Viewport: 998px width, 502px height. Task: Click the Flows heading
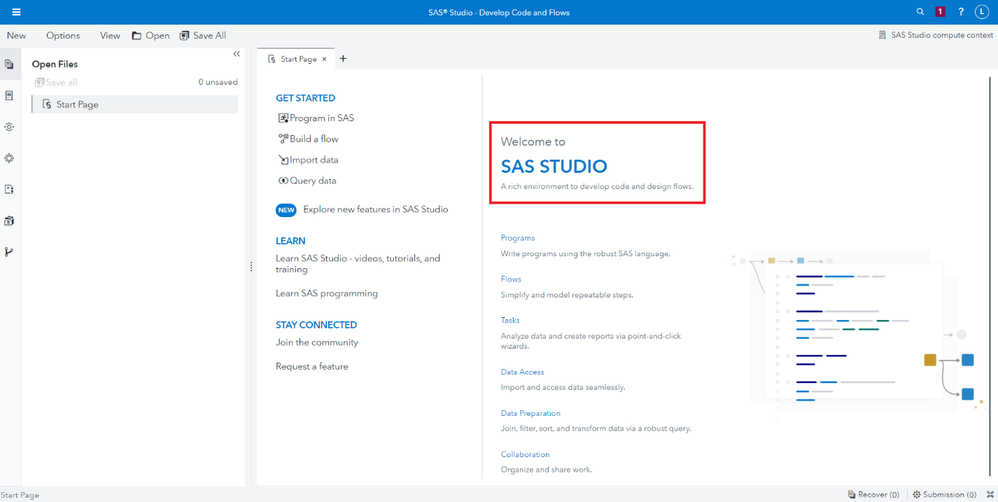(x=511, y=279)
